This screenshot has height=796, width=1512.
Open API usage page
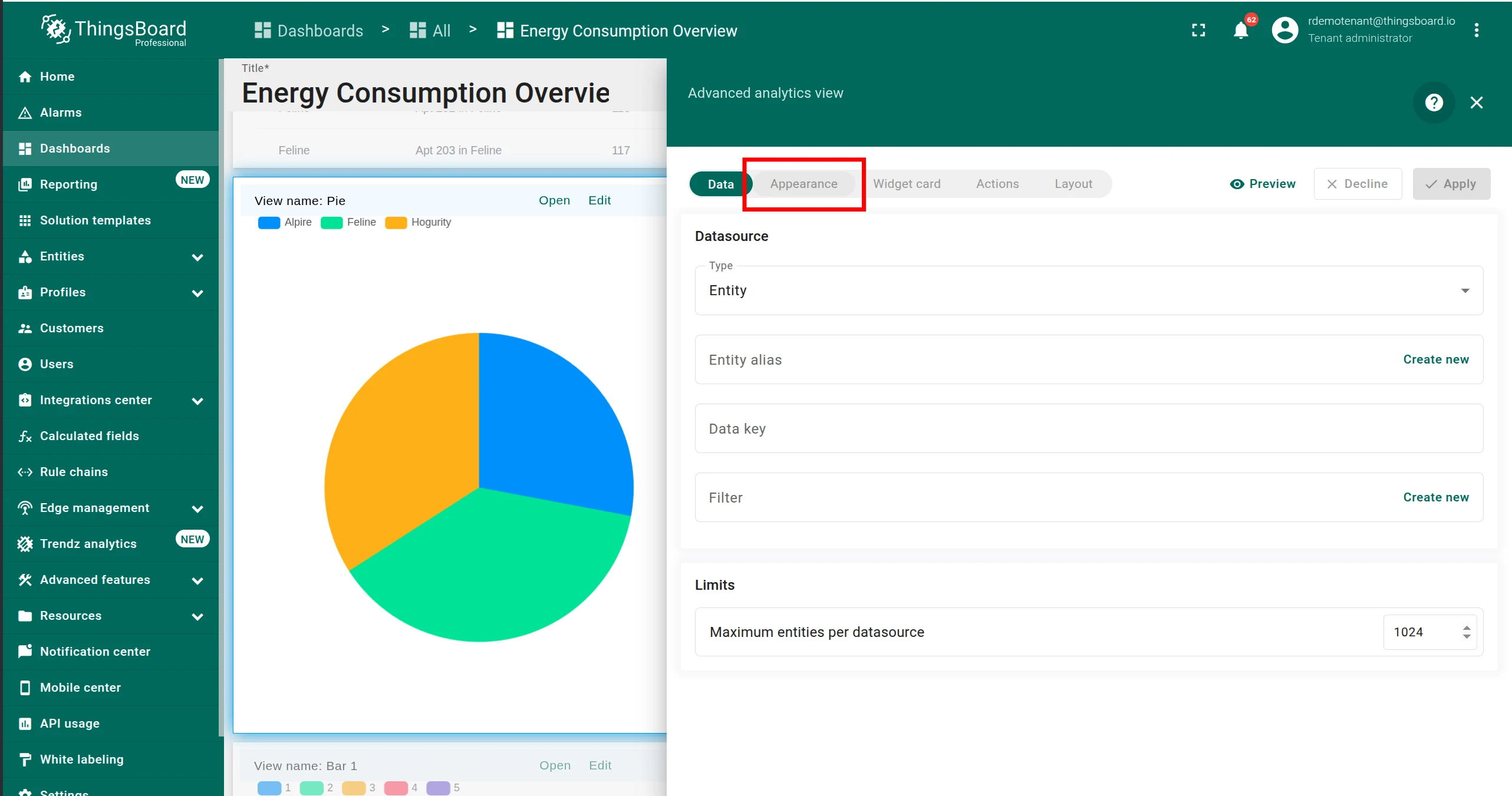coord(110,724)
